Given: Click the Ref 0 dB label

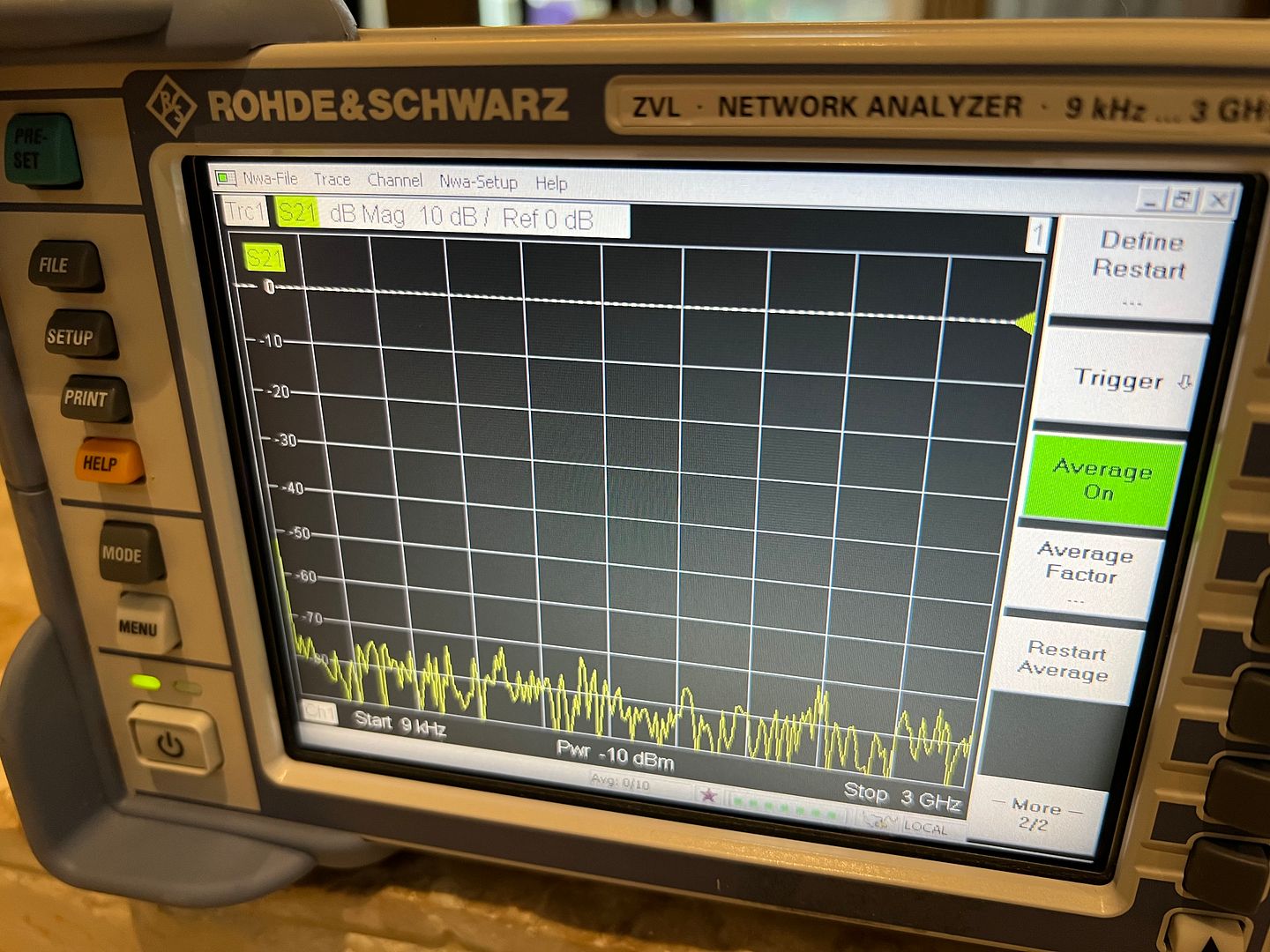Looking at the screenshot, I should point(548,219).
